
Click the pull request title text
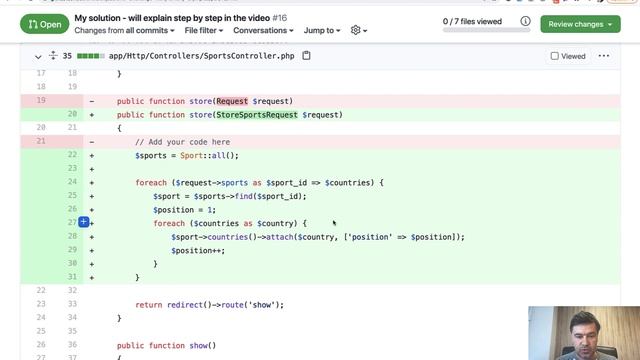click(x=172, y=18)
